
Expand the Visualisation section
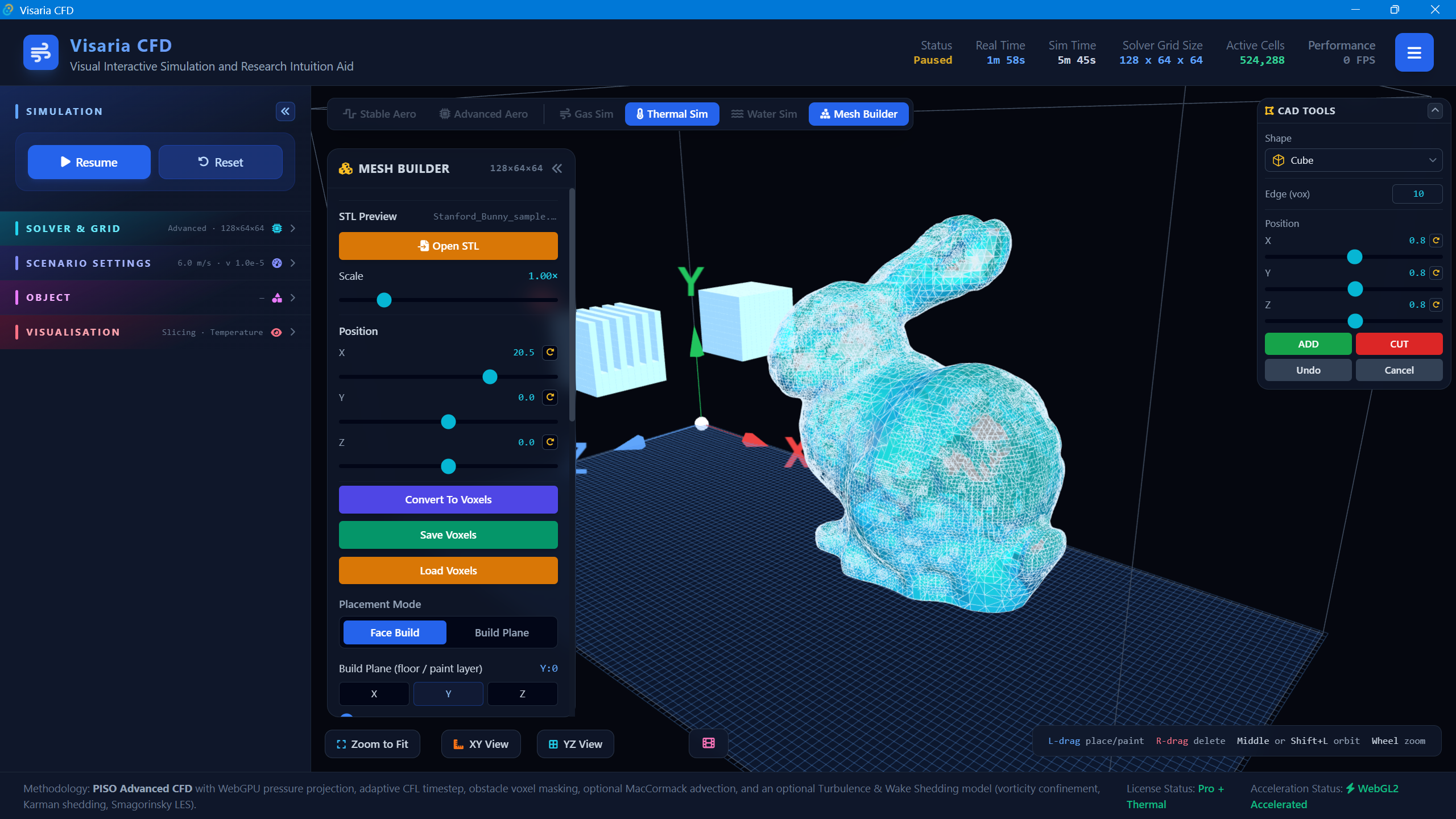coord(293,332)
